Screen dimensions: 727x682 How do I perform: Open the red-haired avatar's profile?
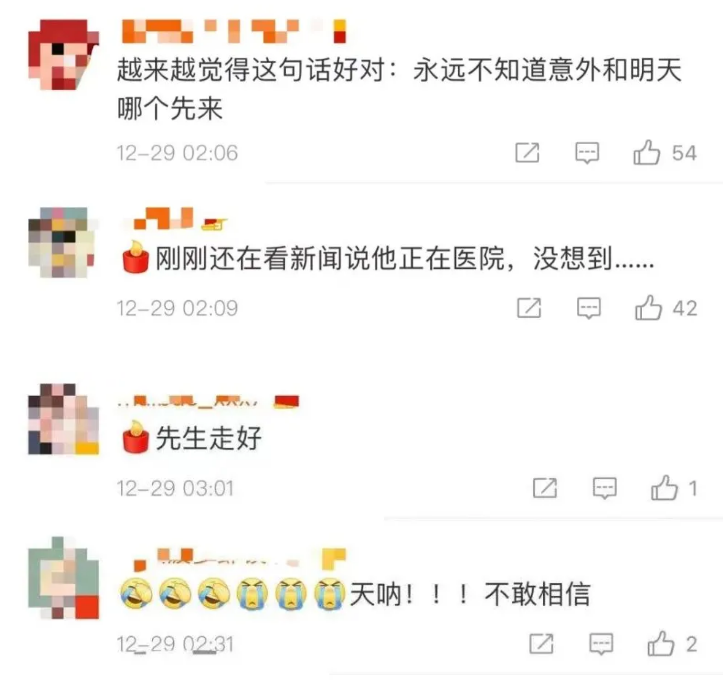click(64, 55)
